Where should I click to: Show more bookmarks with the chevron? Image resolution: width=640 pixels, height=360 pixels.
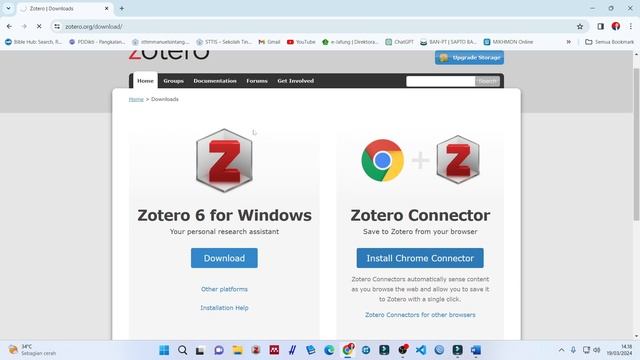[x=568, y=42]
